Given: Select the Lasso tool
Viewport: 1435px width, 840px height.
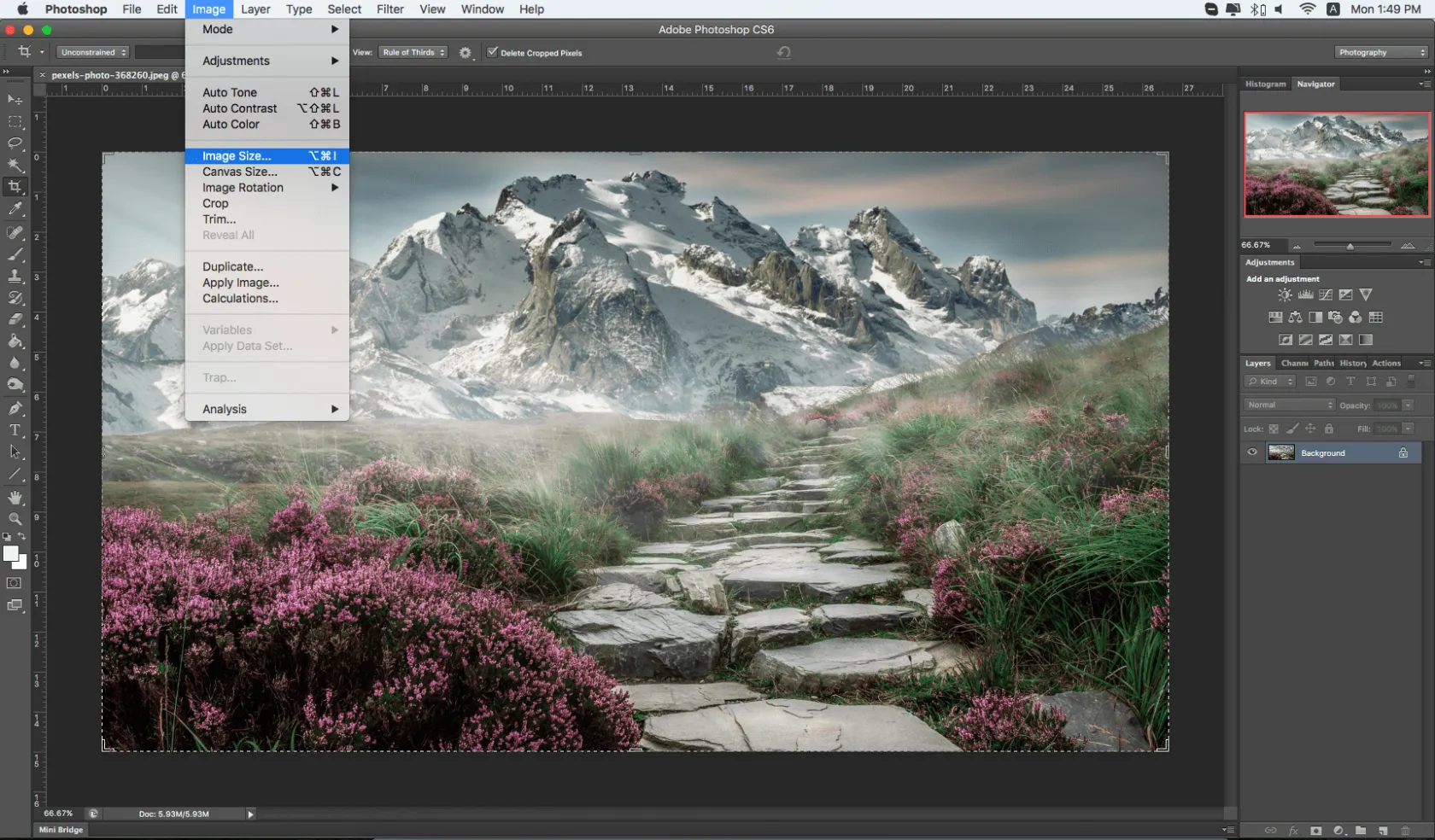Looking at the screenshot, I should point(15,143).
